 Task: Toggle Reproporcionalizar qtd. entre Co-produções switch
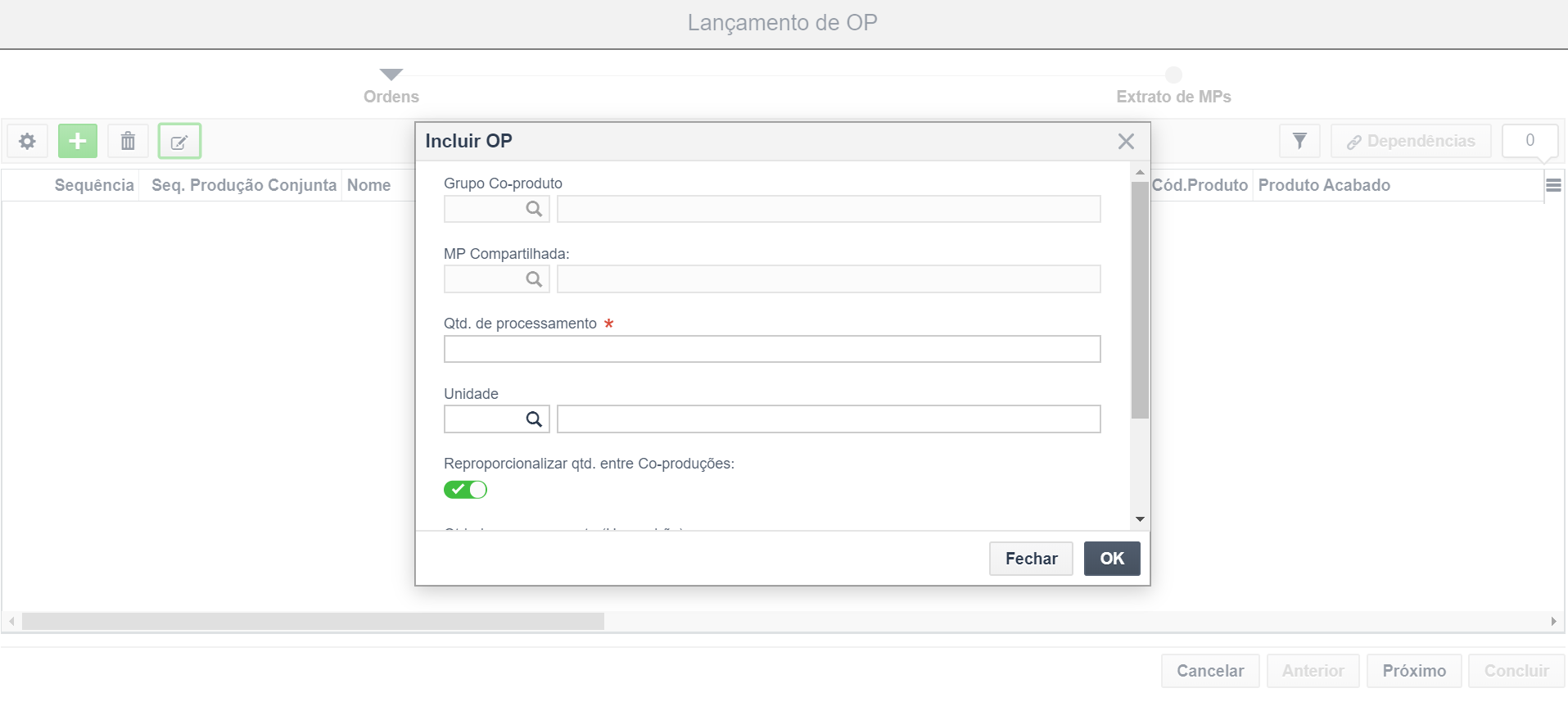[x=465, y=490]
